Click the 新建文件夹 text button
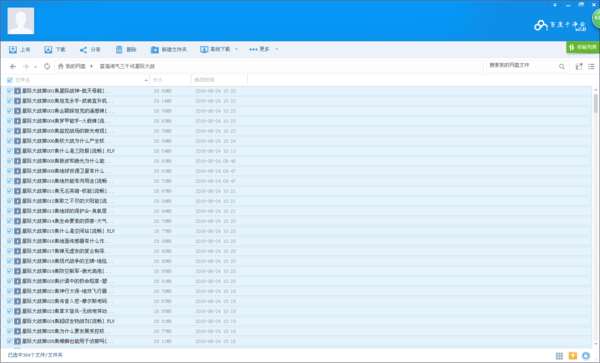This screenshot has width=600, height=363. coord(174,49)
